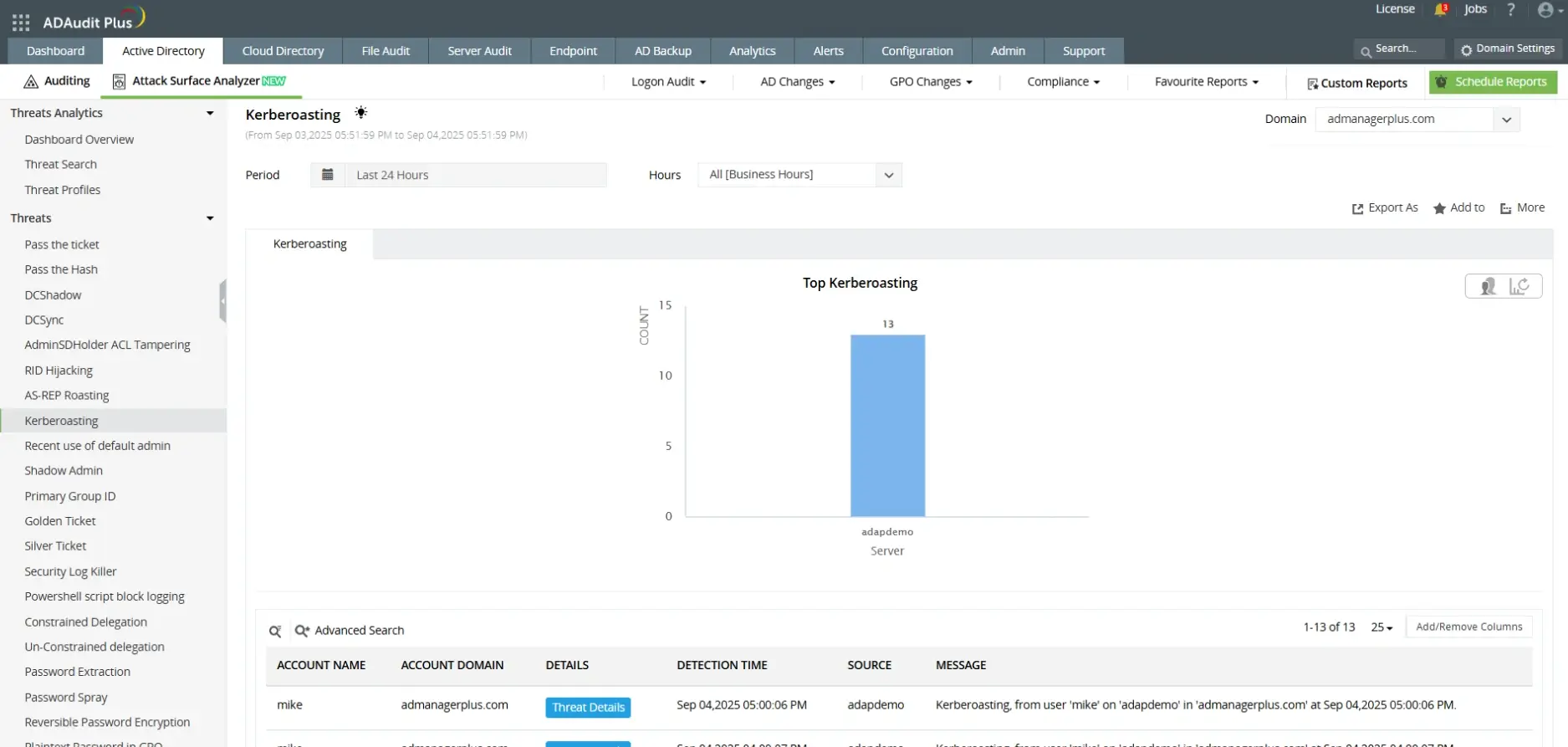Open the apps grid launcher icon
Viewport: 1568px width, 747px height.
pos(21,23)
